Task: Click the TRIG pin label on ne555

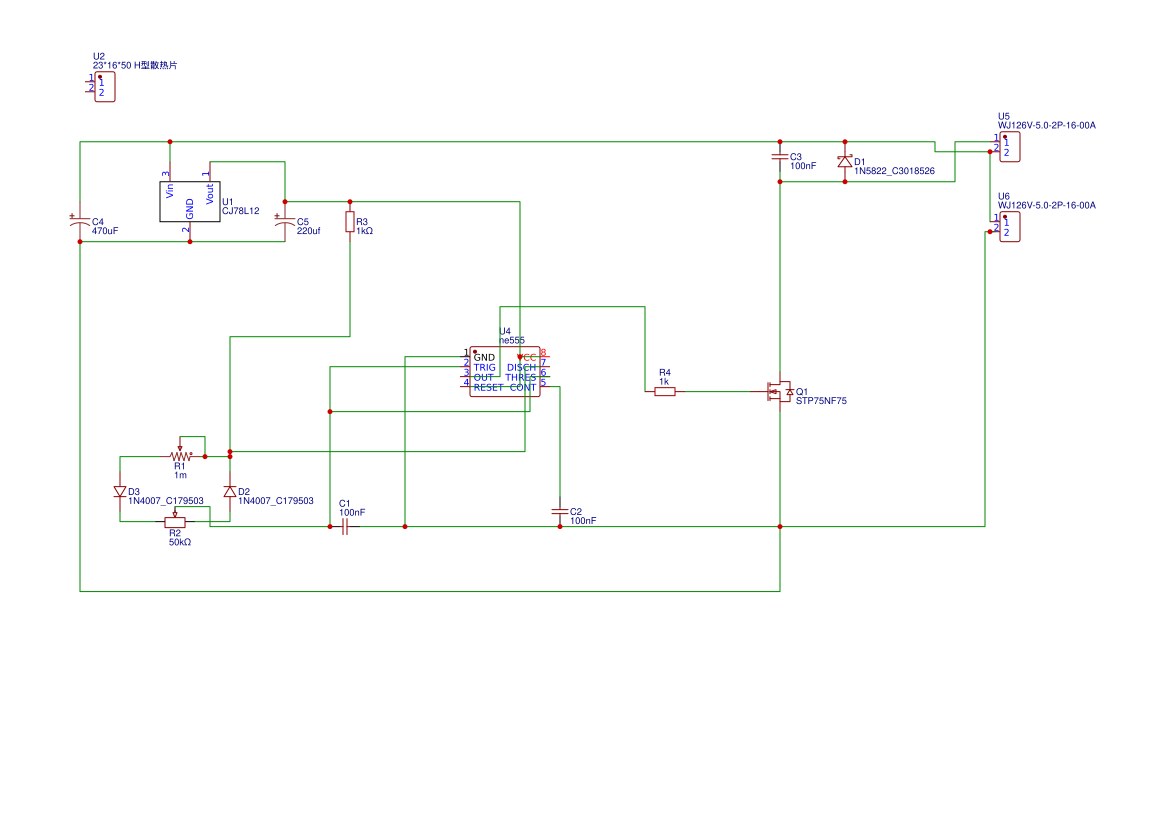Action: click(x=485, y=368)
